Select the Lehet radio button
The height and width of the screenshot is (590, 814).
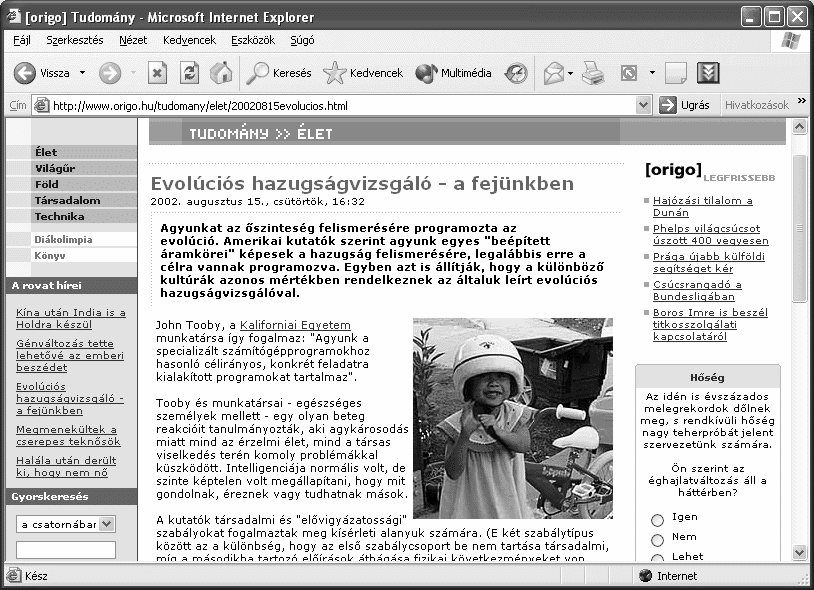657,558
